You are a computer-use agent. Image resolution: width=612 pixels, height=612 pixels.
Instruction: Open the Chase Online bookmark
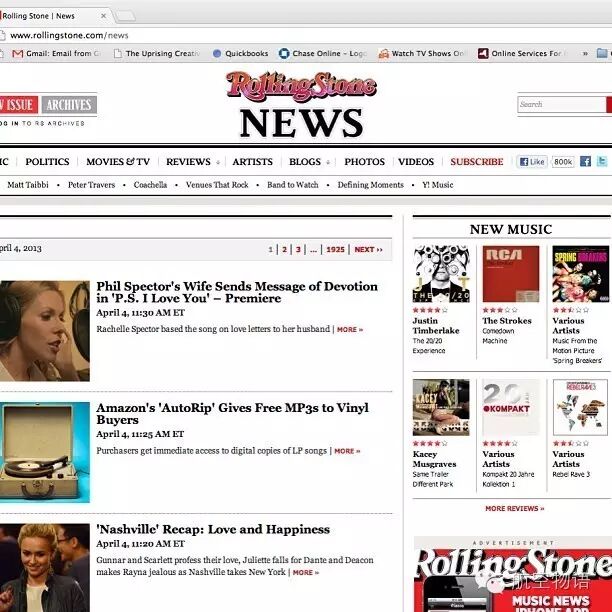point(323,53)
